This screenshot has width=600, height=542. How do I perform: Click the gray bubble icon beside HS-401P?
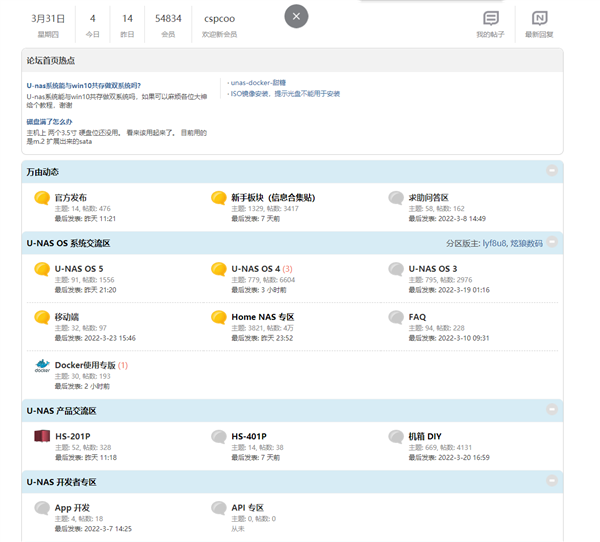219,437
